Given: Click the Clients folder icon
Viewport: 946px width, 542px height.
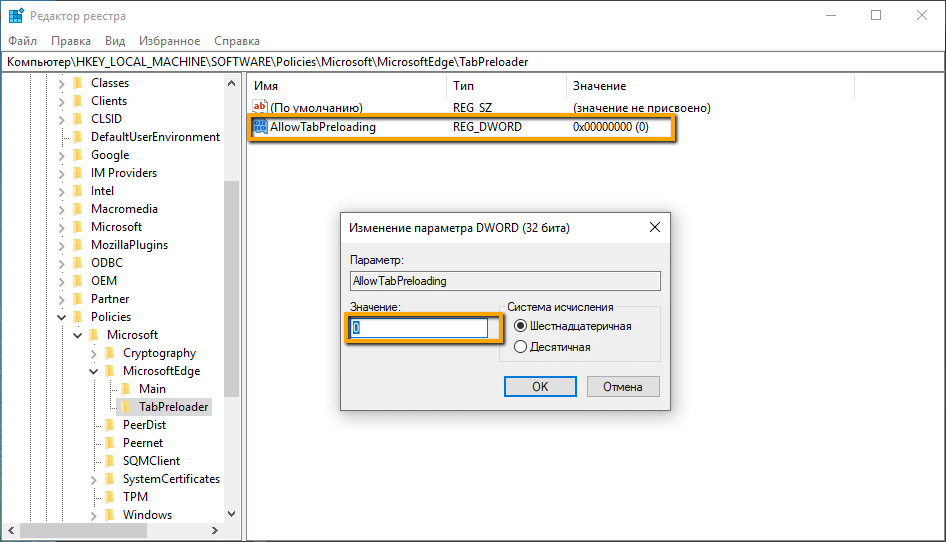Looking at the screenshot, I should 78,101.
